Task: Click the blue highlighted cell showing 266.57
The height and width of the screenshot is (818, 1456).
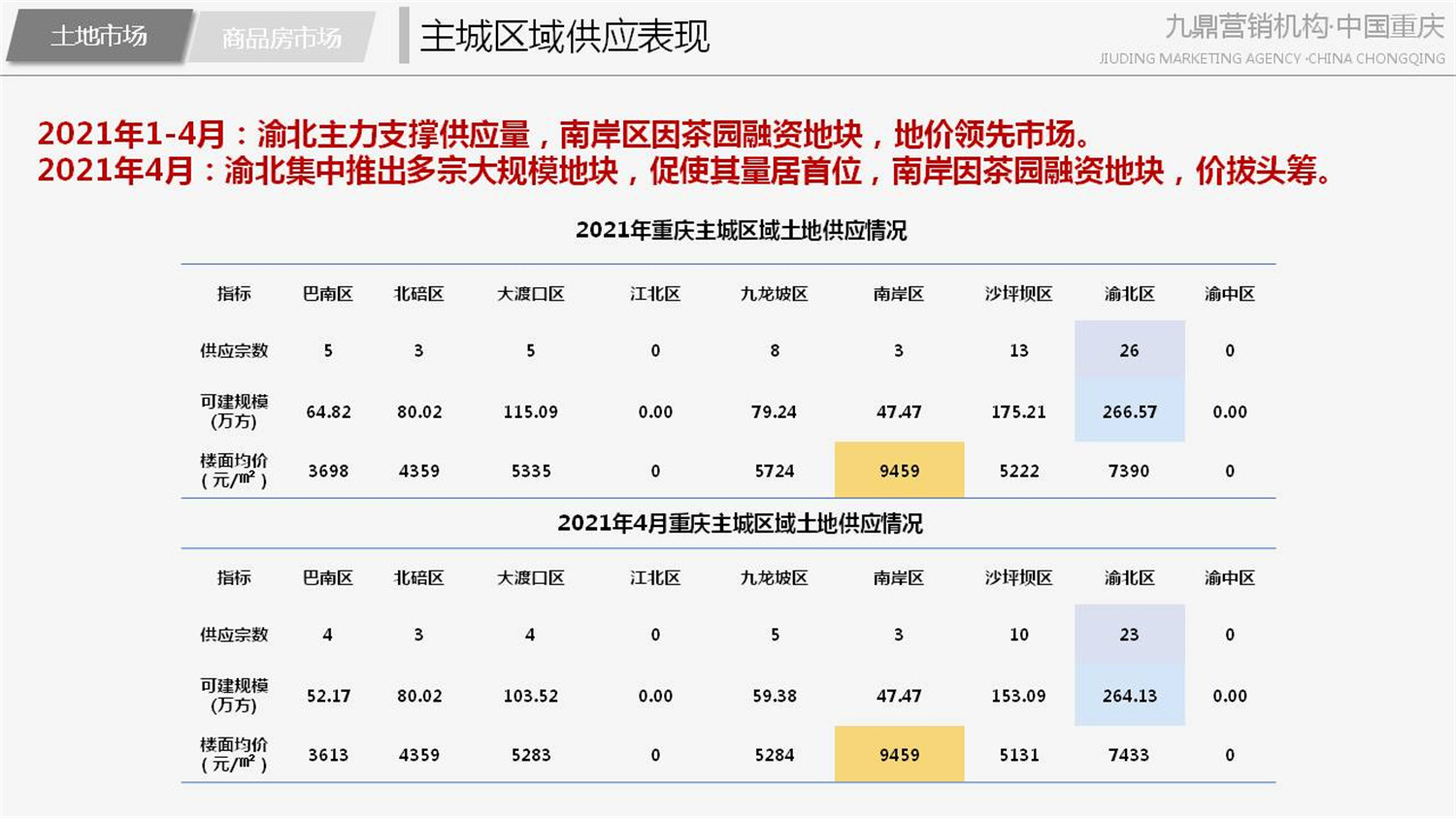Action: [x=1129, y=411]
